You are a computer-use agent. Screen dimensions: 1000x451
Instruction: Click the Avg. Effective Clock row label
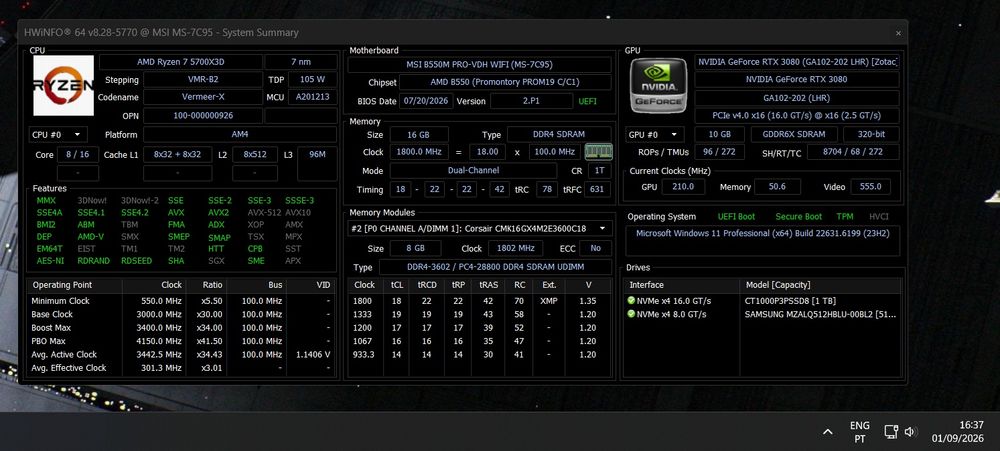click(69, 368)
